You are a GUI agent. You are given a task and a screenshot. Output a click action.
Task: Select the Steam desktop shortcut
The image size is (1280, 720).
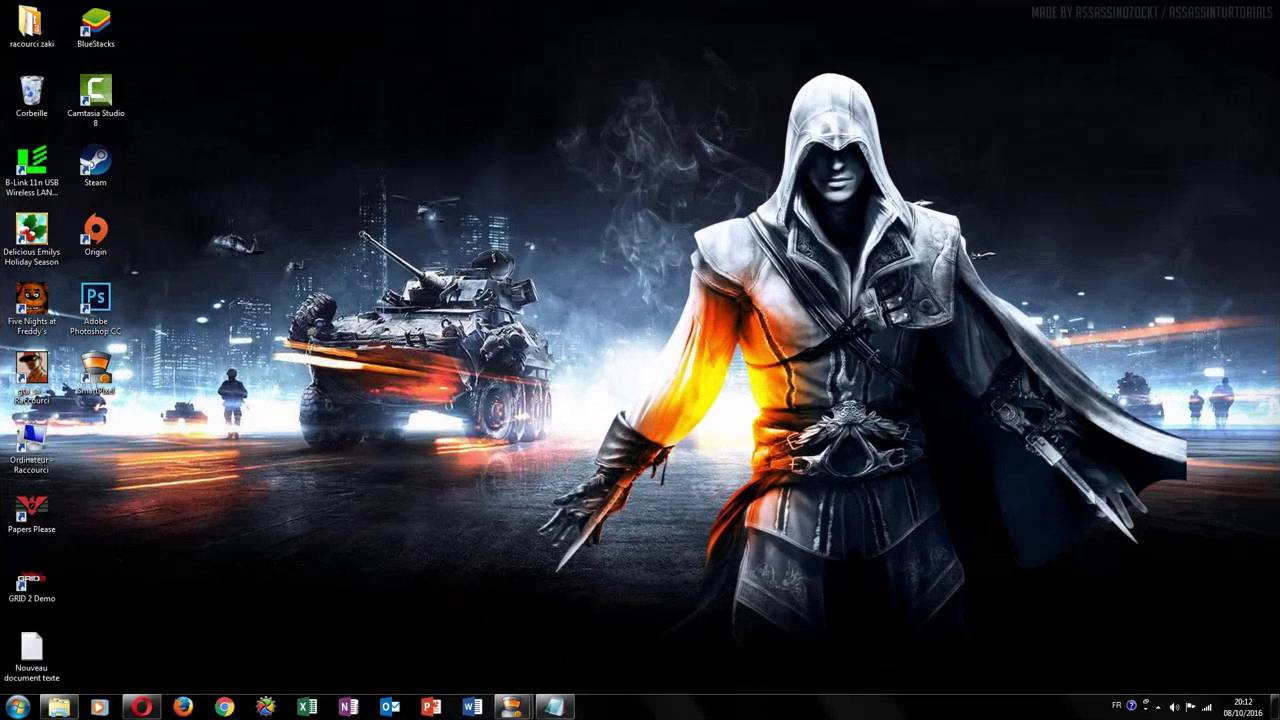[95, 165]
